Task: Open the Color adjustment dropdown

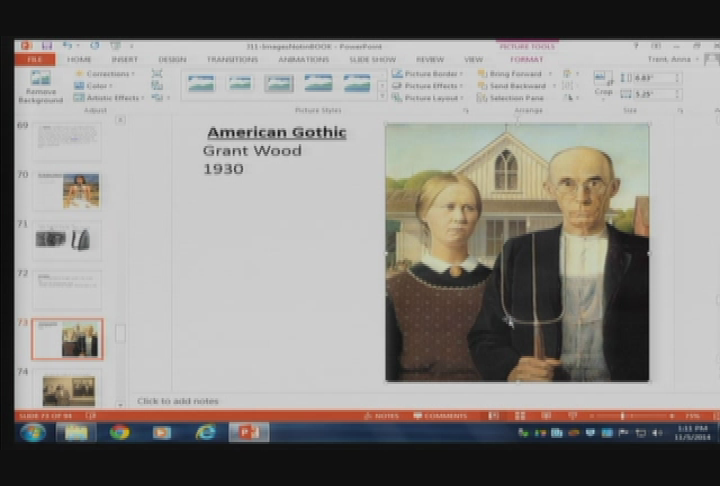Action: click(94, 85)
